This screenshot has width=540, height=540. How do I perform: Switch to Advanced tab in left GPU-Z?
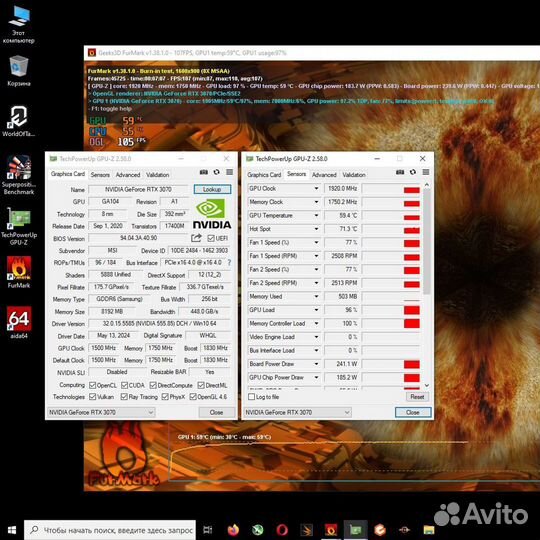(x=128, y=175)
